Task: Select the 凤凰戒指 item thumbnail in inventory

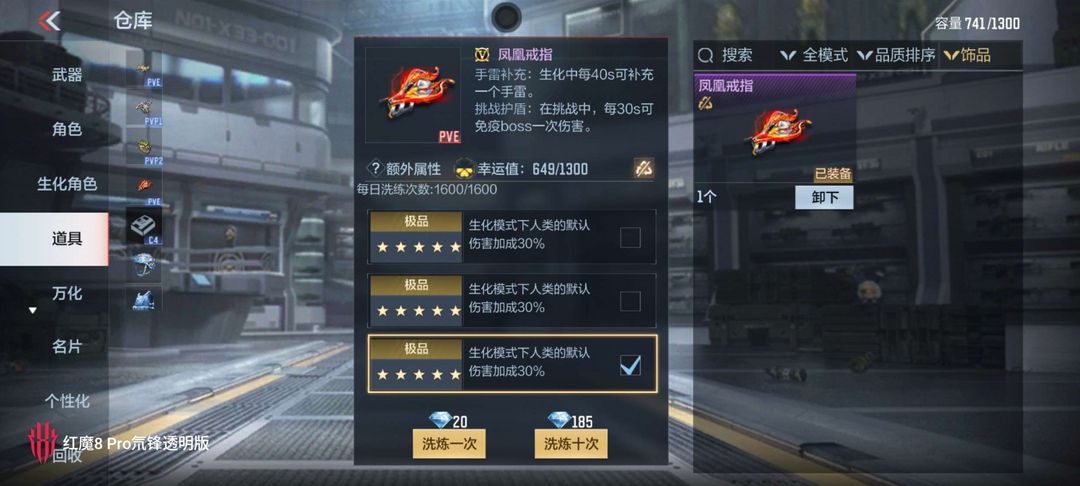Action: tap(775, 129)
